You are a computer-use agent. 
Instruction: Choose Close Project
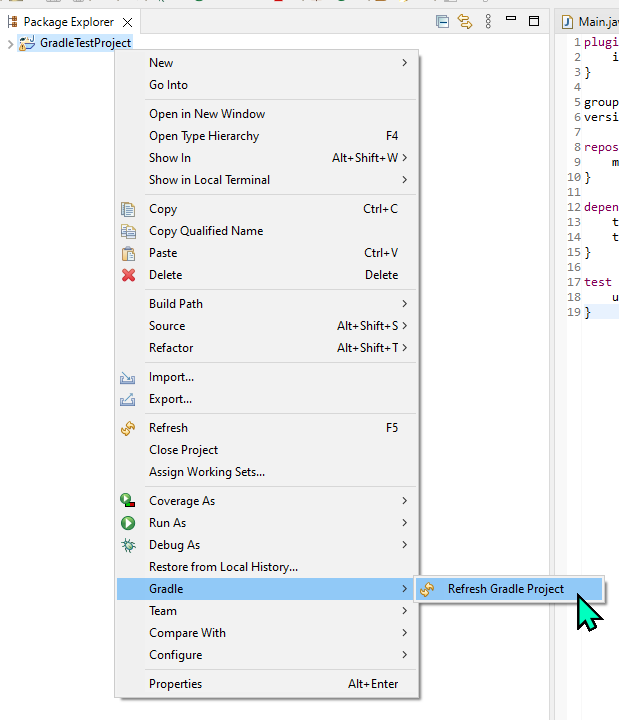click(x=267, y=450)
